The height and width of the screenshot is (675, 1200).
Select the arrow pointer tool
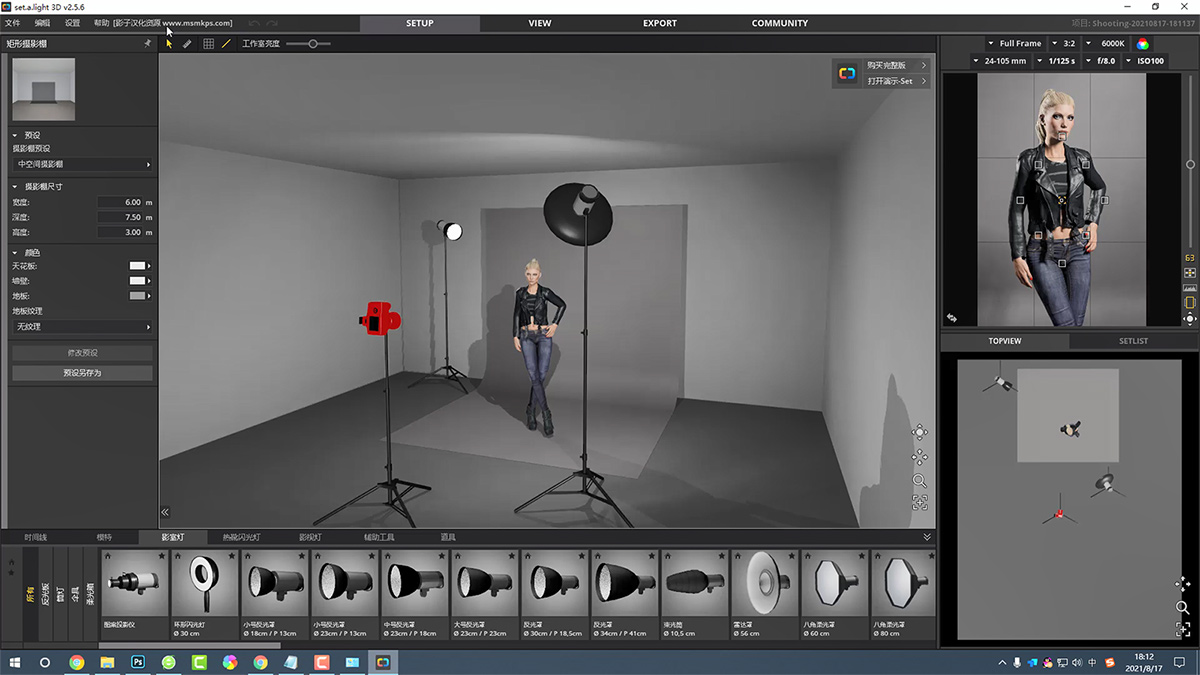[169, 44]
